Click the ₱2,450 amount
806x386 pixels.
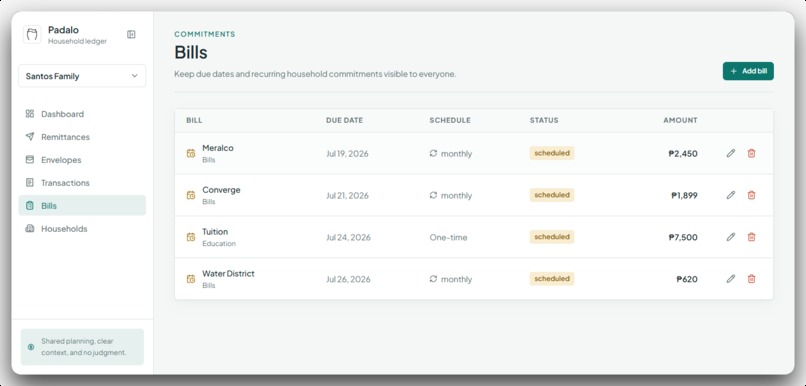point(683,154)
